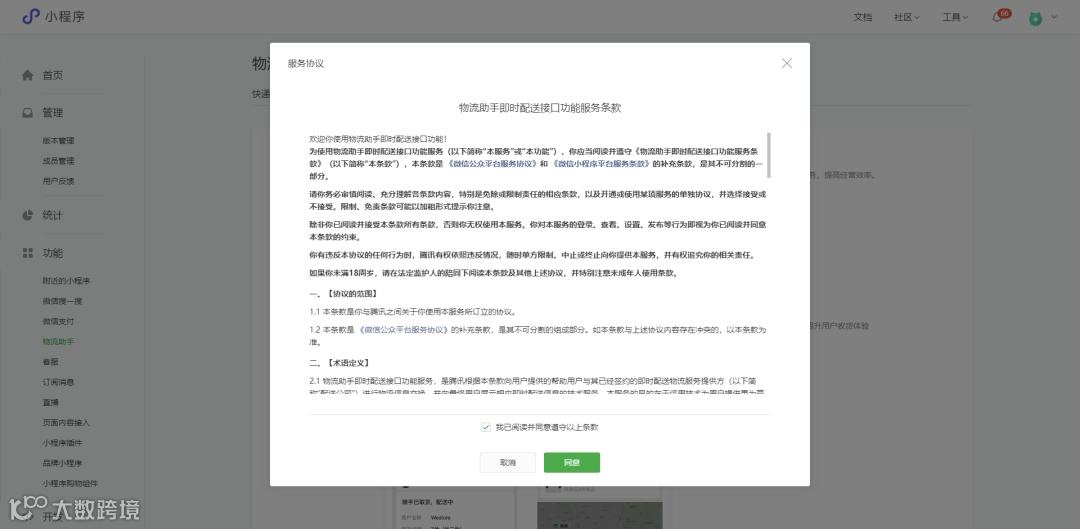
Task: Open 小程序购物组件 in the sidebar
Action: [x=70, y=483]
